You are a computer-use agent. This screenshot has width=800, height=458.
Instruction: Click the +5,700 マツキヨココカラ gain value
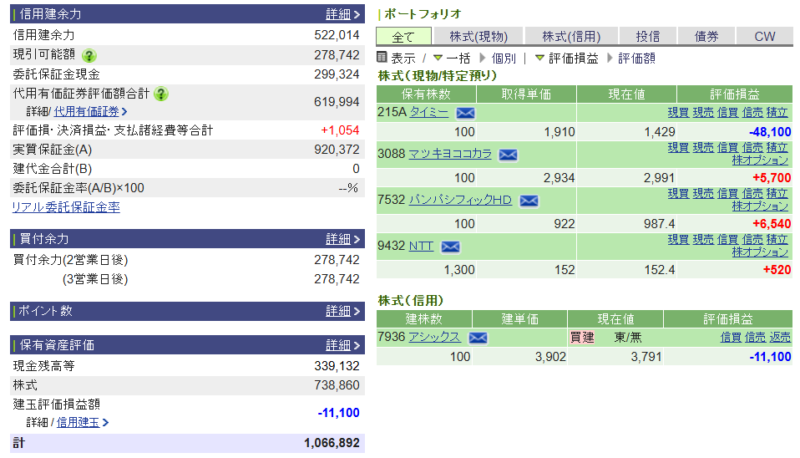pyautogui.click(x=771, y=178)
